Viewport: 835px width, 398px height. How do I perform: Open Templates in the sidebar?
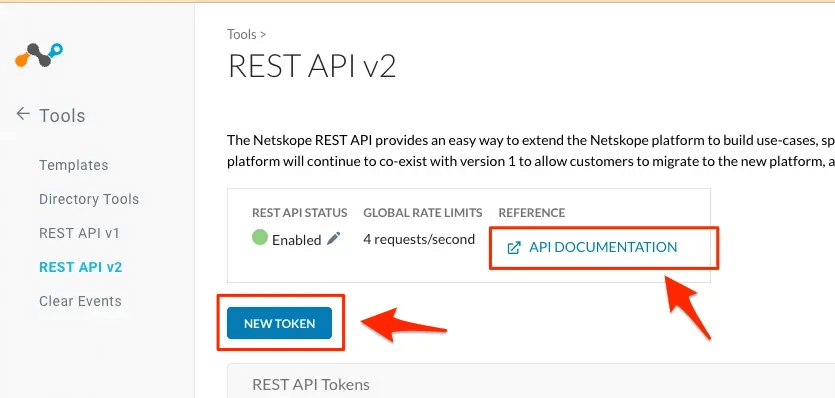coord(73,165)
